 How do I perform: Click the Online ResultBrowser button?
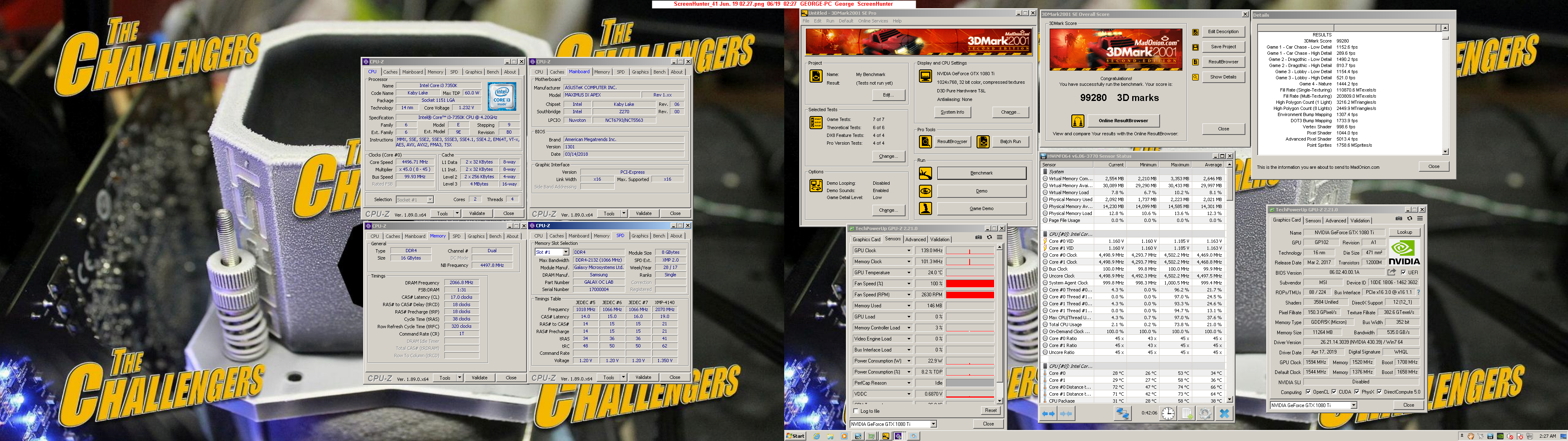click(x=1123, y=121)
